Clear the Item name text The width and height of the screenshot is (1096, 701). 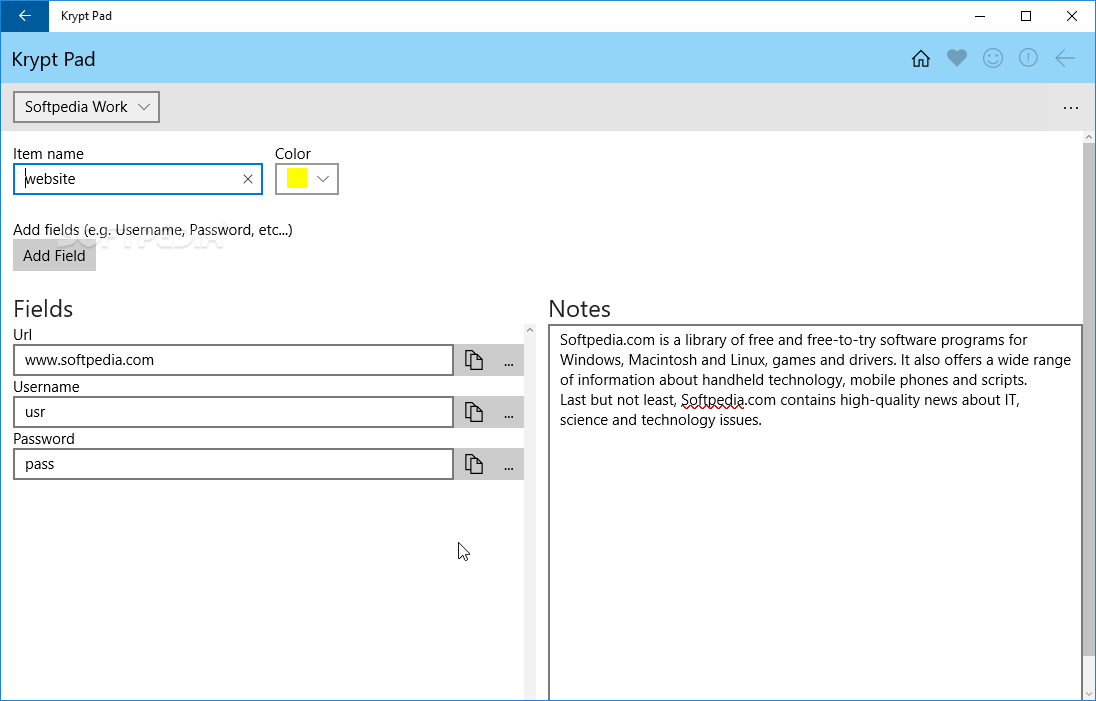247,180
